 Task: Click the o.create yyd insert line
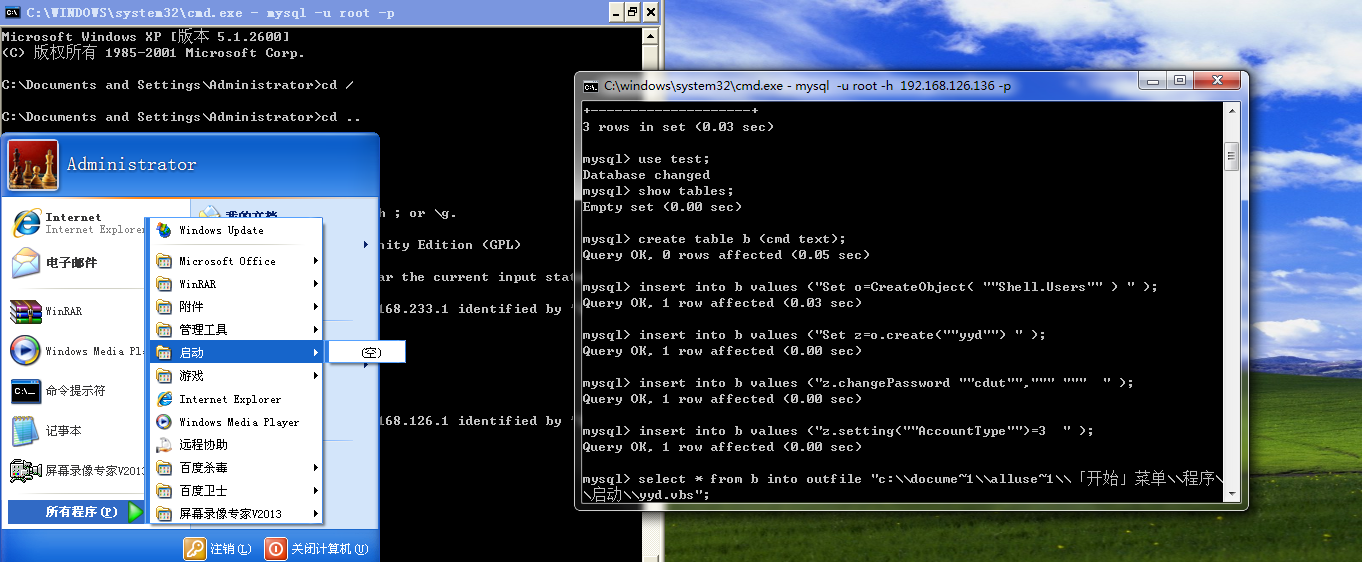pyautogui.click(x=814, y=335)
